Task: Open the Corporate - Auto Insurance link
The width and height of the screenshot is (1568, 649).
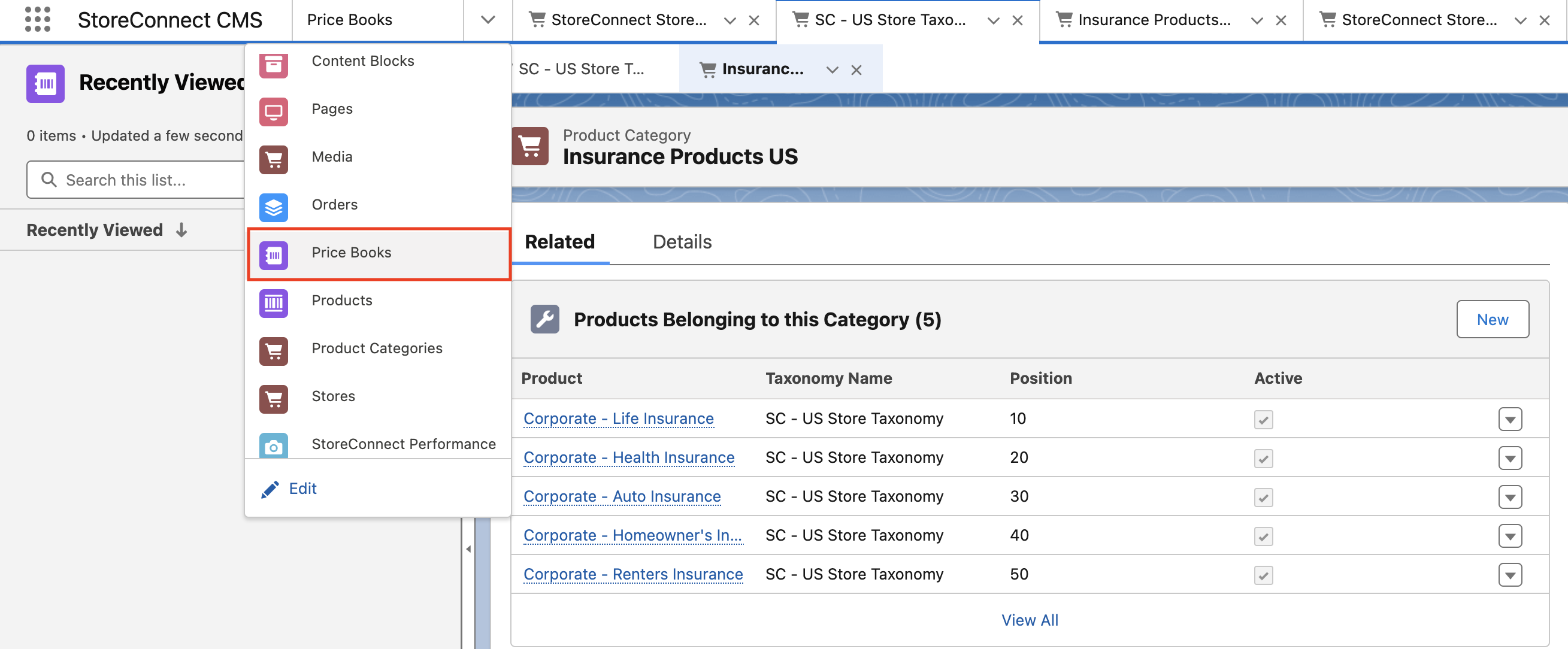Action: pyautogui.click(x=622, y=496)
